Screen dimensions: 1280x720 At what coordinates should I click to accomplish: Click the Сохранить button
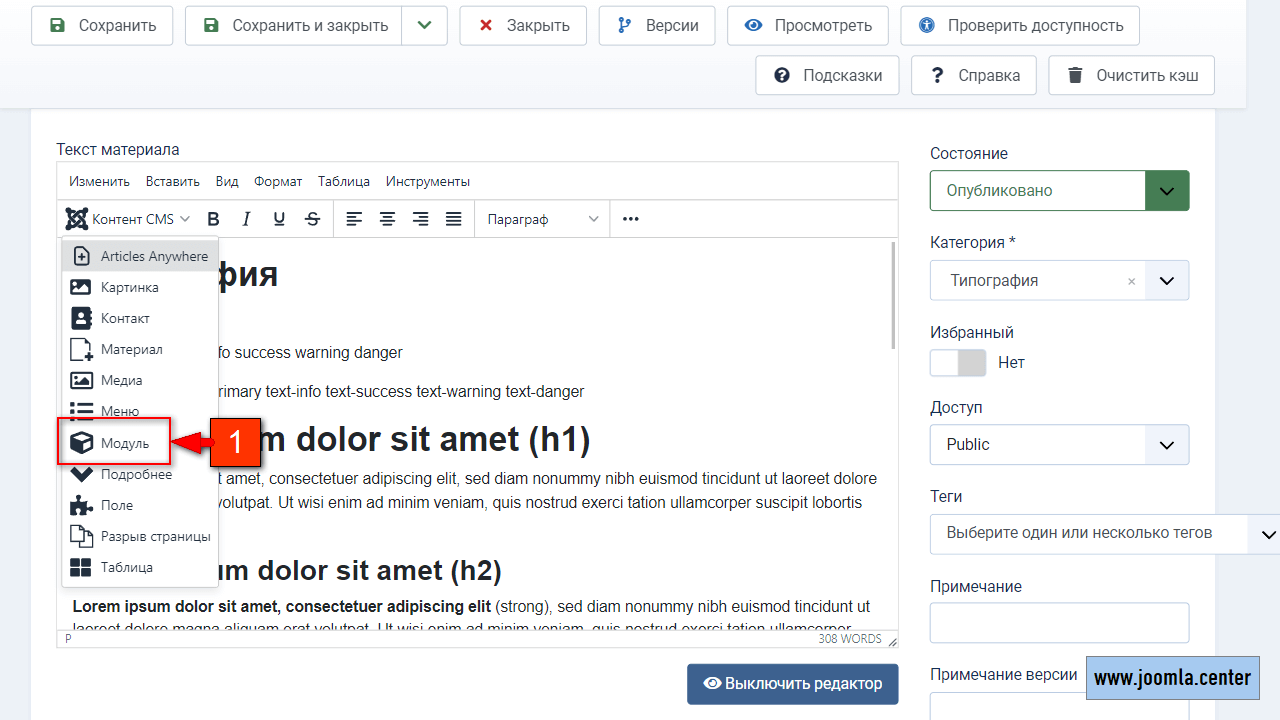click(x=102, y=26)
